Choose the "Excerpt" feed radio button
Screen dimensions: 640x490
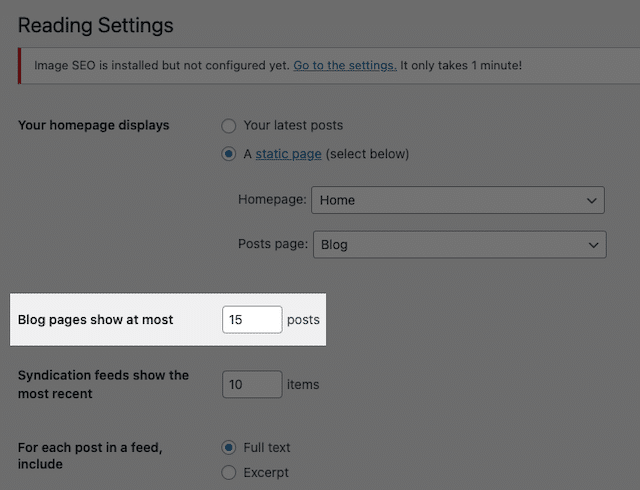tap(229, 472)
